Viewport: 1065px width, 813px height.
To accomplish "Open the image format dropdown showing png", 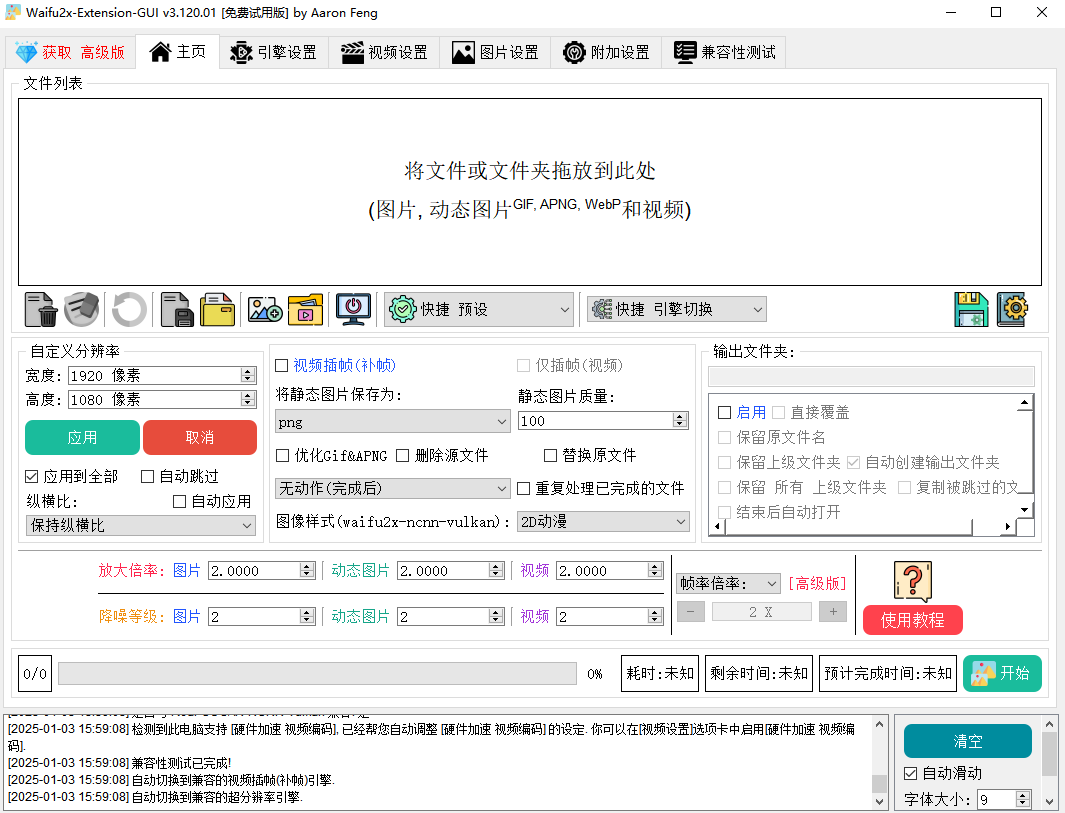I will (392, 421).
